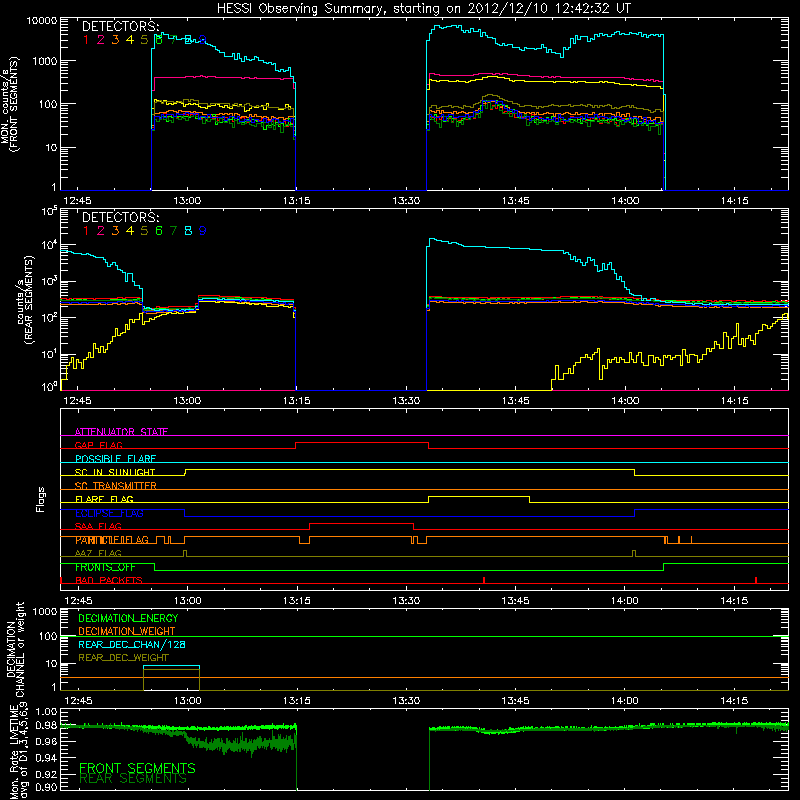
Task: Click the 0.98 tick label on livetime axis
Action: [46, 726]
